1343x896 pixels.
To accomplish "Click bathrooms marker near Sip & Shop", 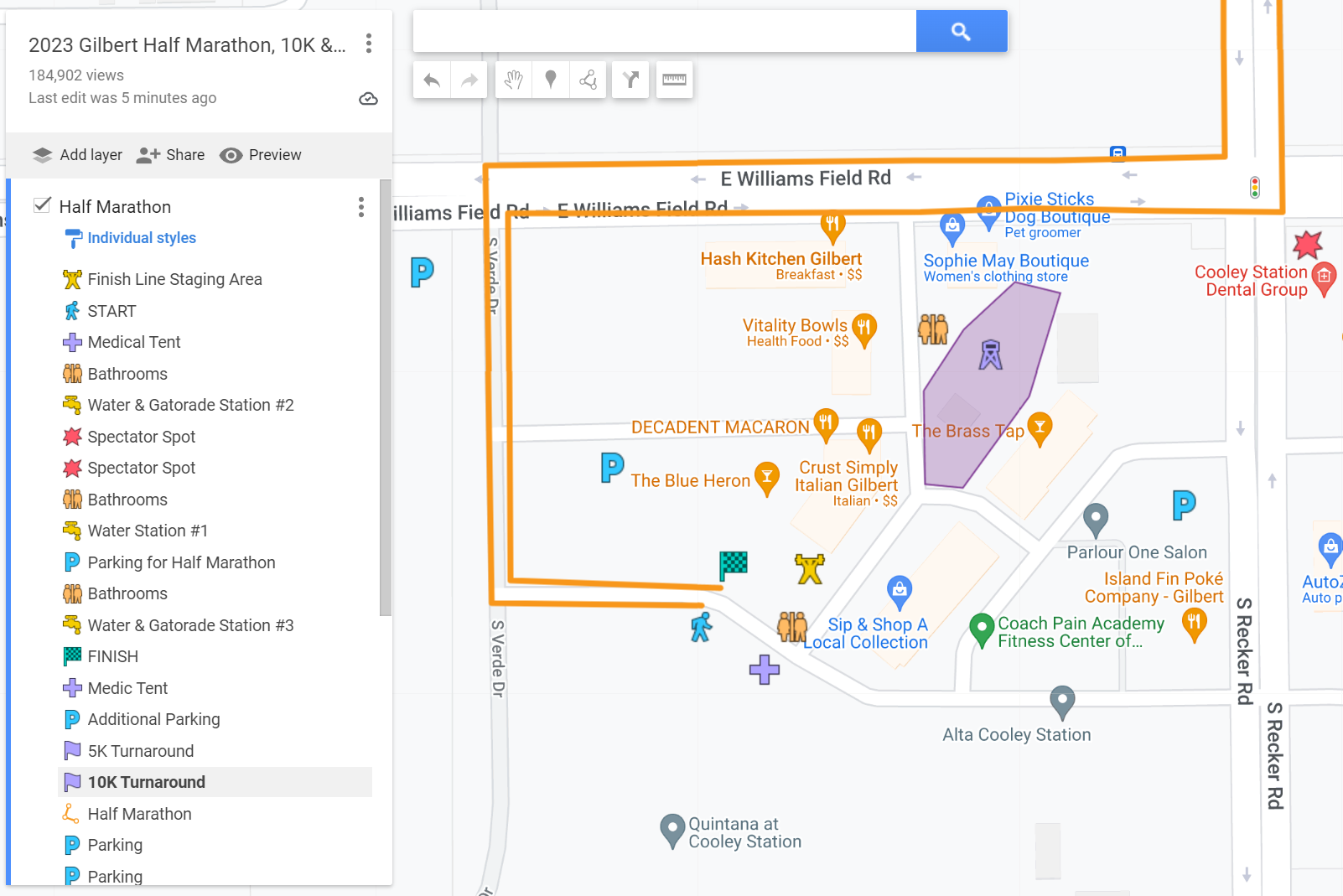I will coord(792,626).
